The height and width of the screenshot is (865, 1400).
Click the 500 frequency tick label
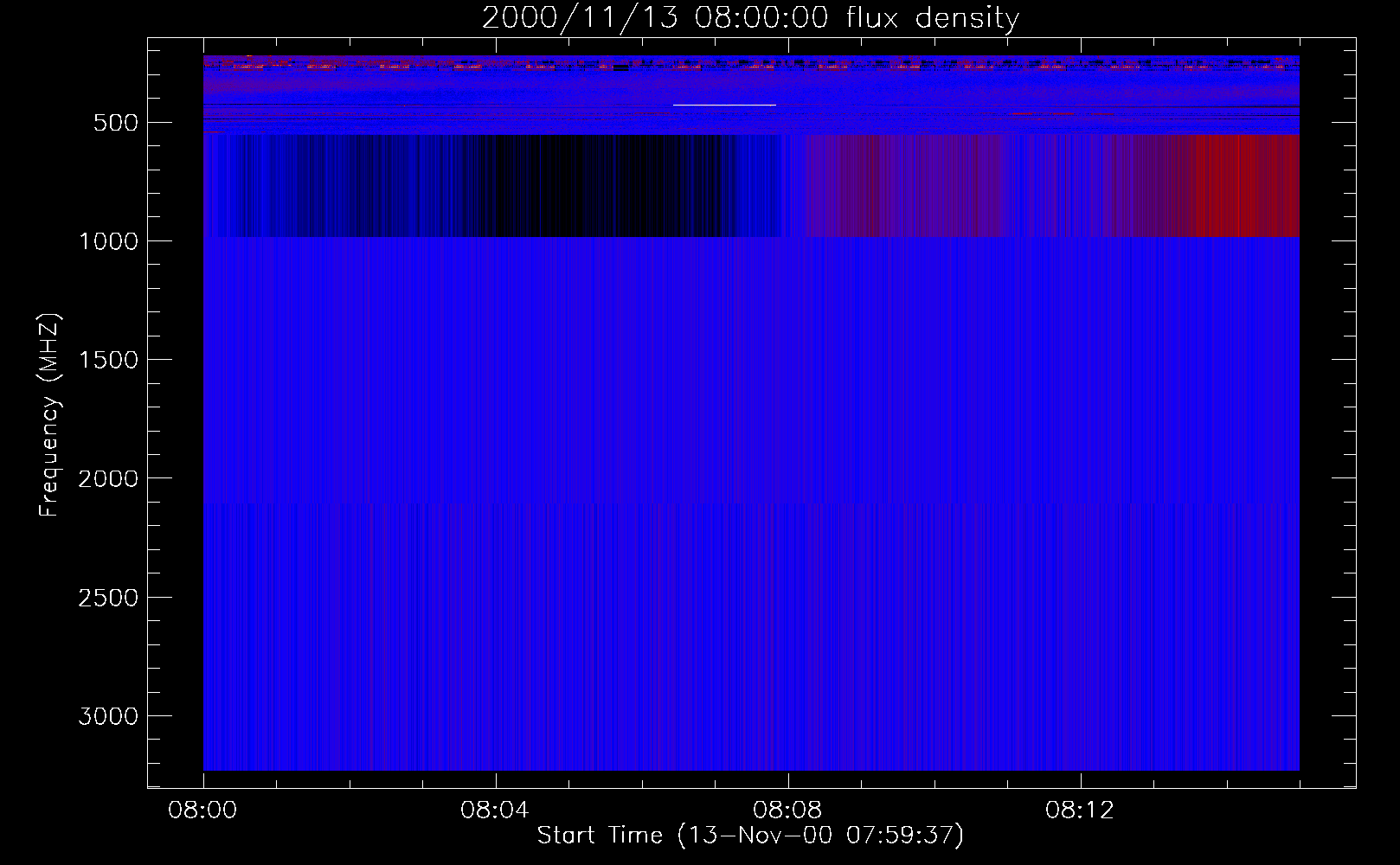point(116,123)
